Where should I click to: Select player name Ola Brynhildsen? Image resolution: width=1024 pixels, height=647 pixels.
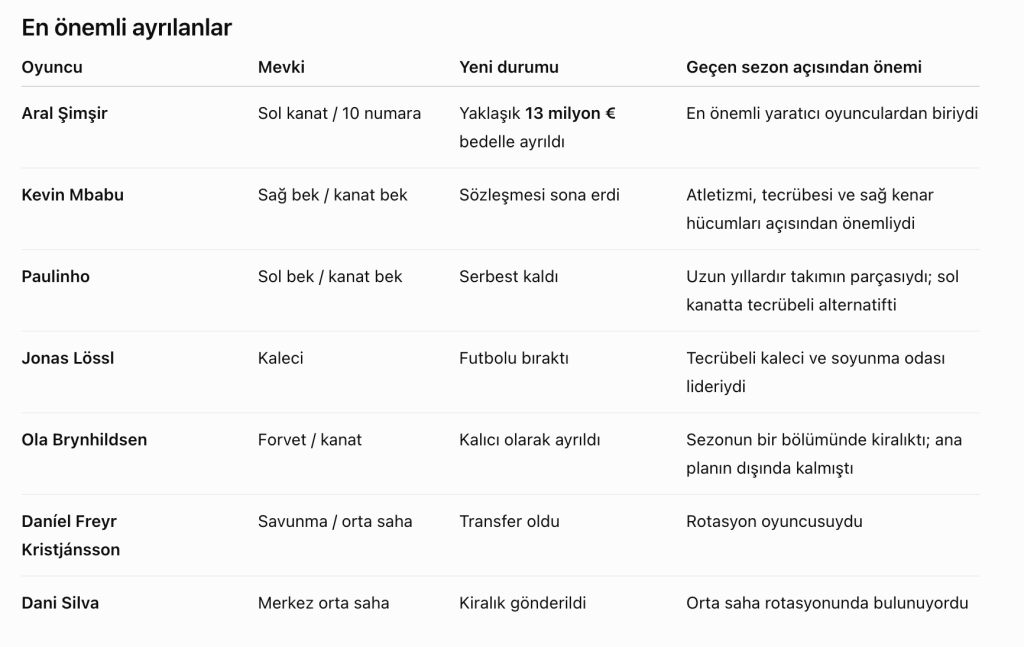point(84,440)
